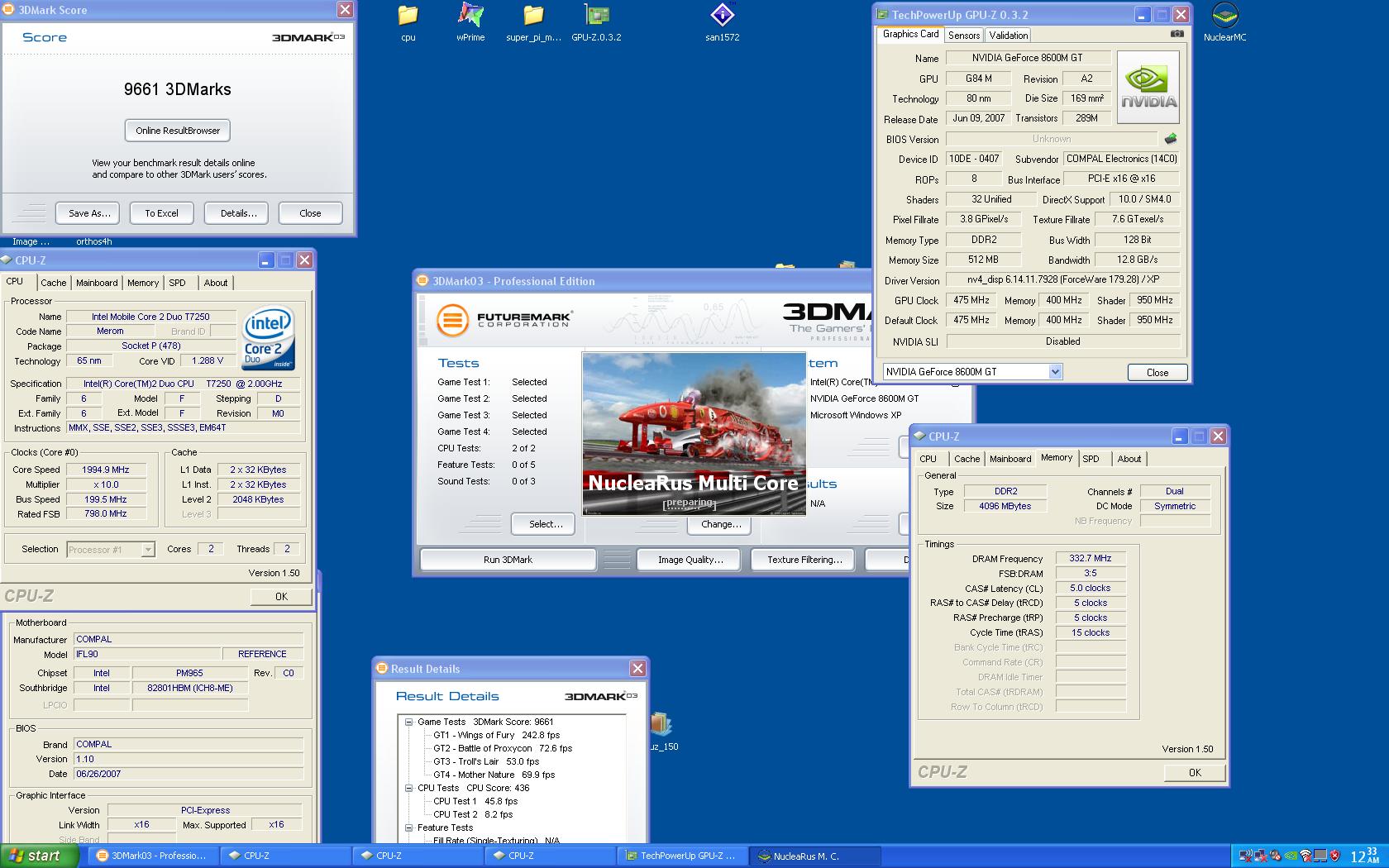
Task: Open the cpu folder on the desktop
Action: click(x=408, y=22)
